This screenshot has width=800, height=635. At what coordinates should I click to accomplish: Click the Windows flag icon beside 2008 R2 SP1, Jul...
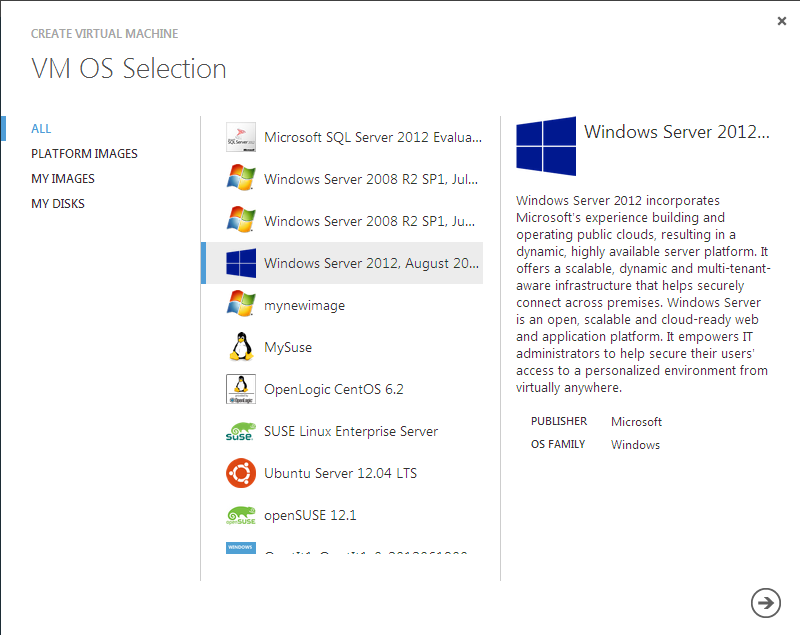tap(241, 177)
